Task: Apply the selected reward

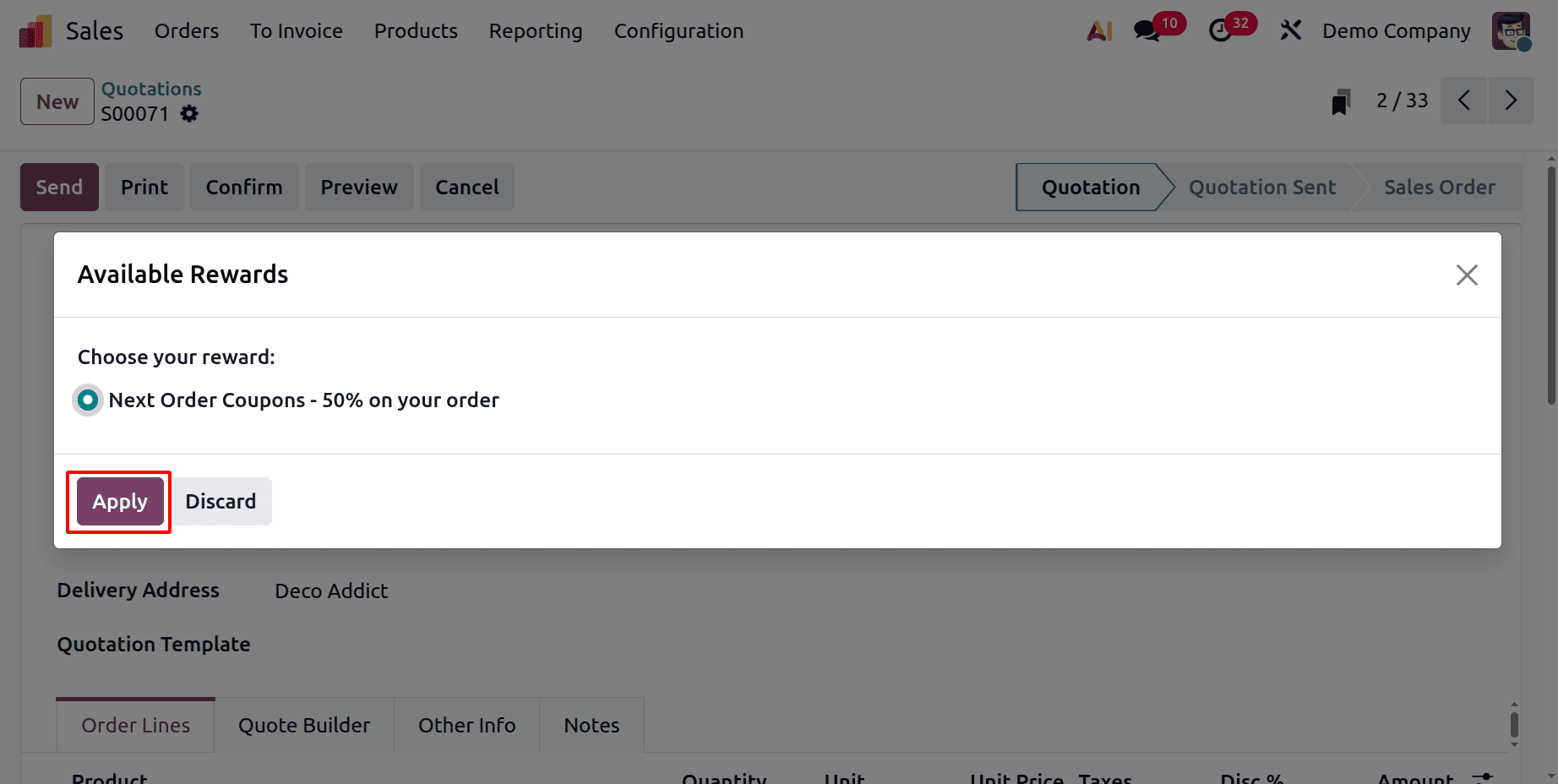Action: [120, 501]
